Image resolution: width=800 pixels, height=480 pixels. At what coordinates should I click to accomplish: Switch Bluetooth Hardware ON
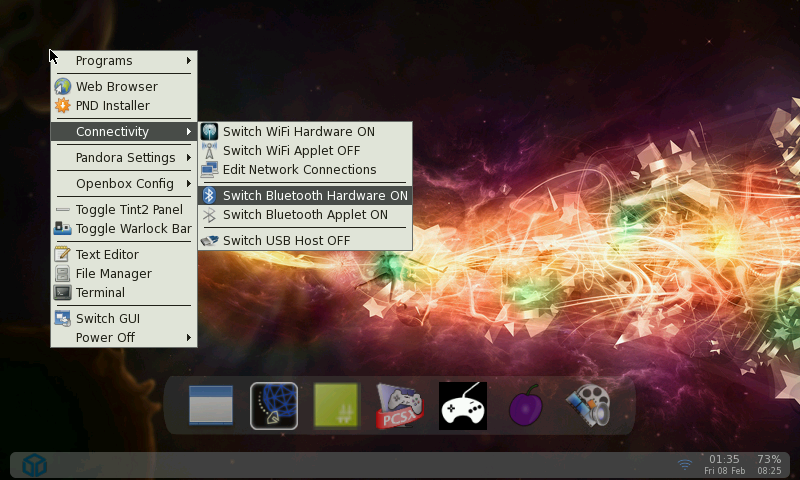point(305,195)
